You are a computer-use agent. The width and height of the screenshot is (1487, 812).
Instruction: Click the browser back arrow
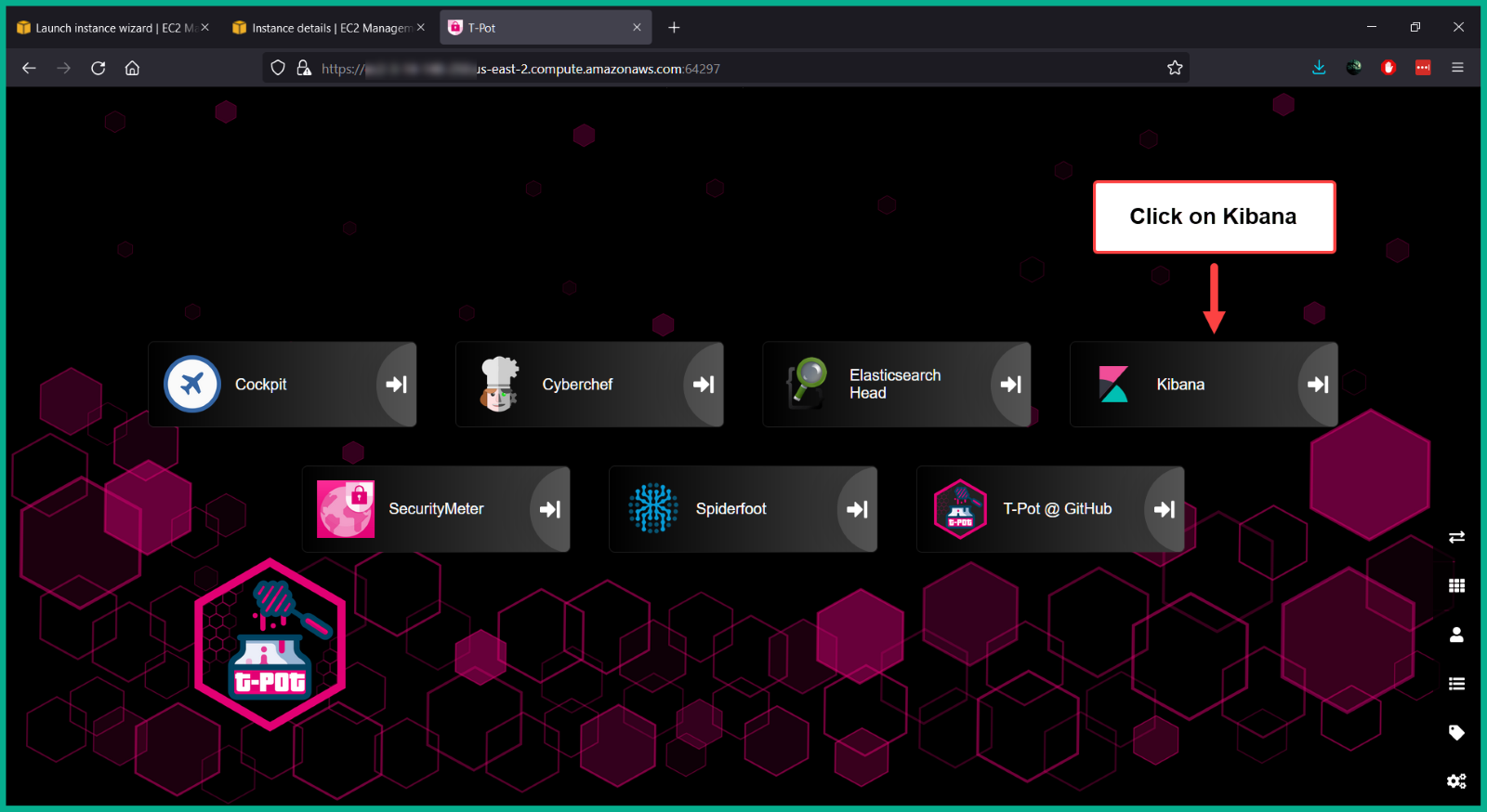point(29,68)
